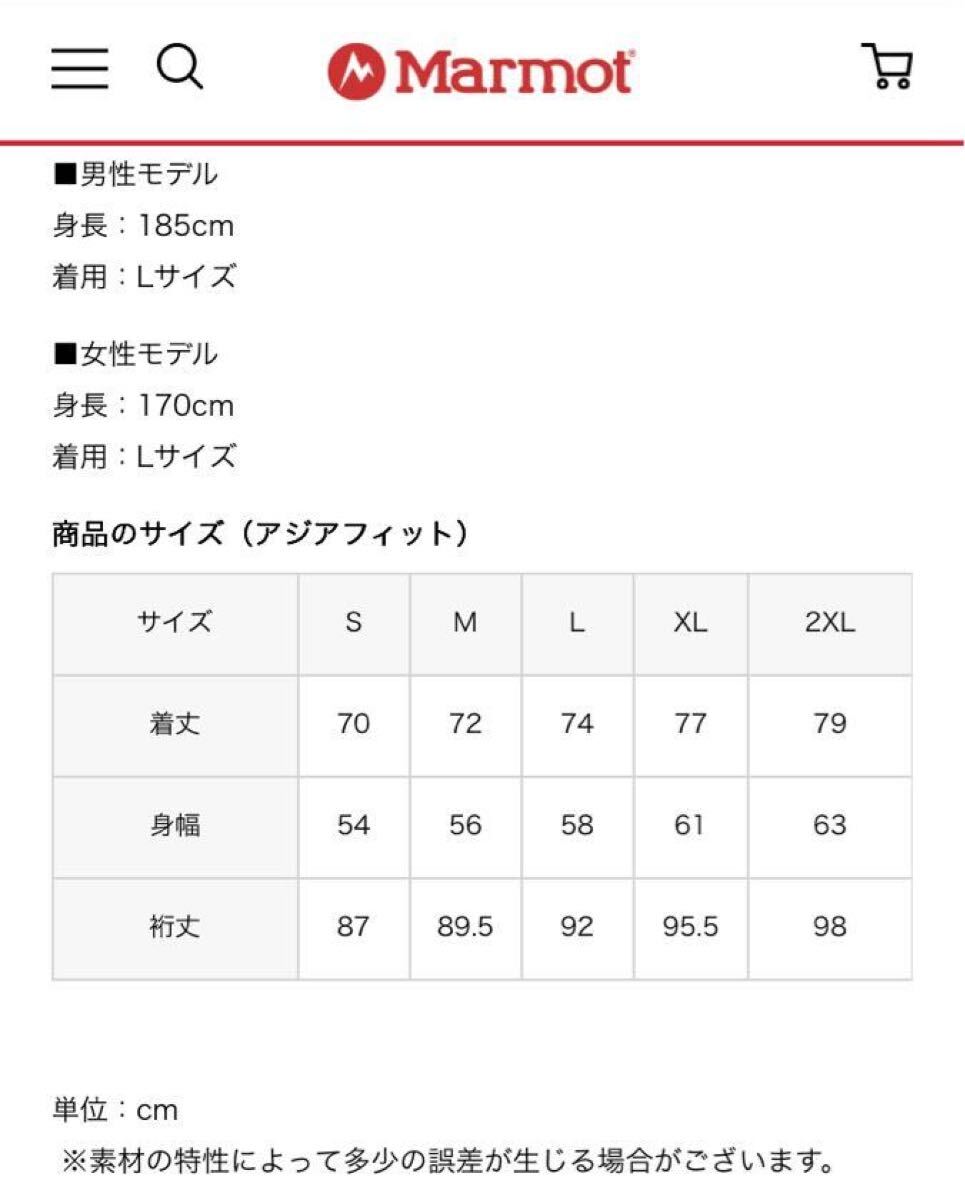Click the 95.5 sleeve length cell
The width and height of the screenshot is (965, 1200).
pos(690,927)
